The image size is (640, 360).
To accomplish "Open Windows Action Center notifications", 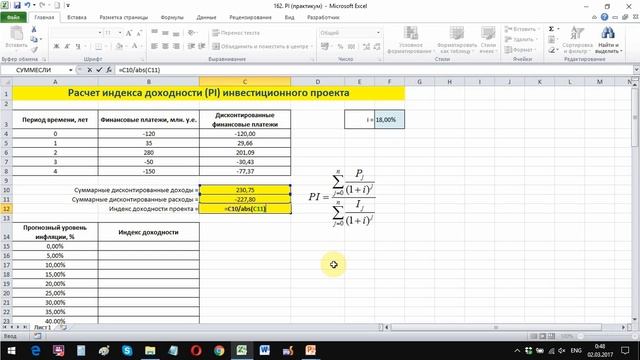I will pos(624,350).
